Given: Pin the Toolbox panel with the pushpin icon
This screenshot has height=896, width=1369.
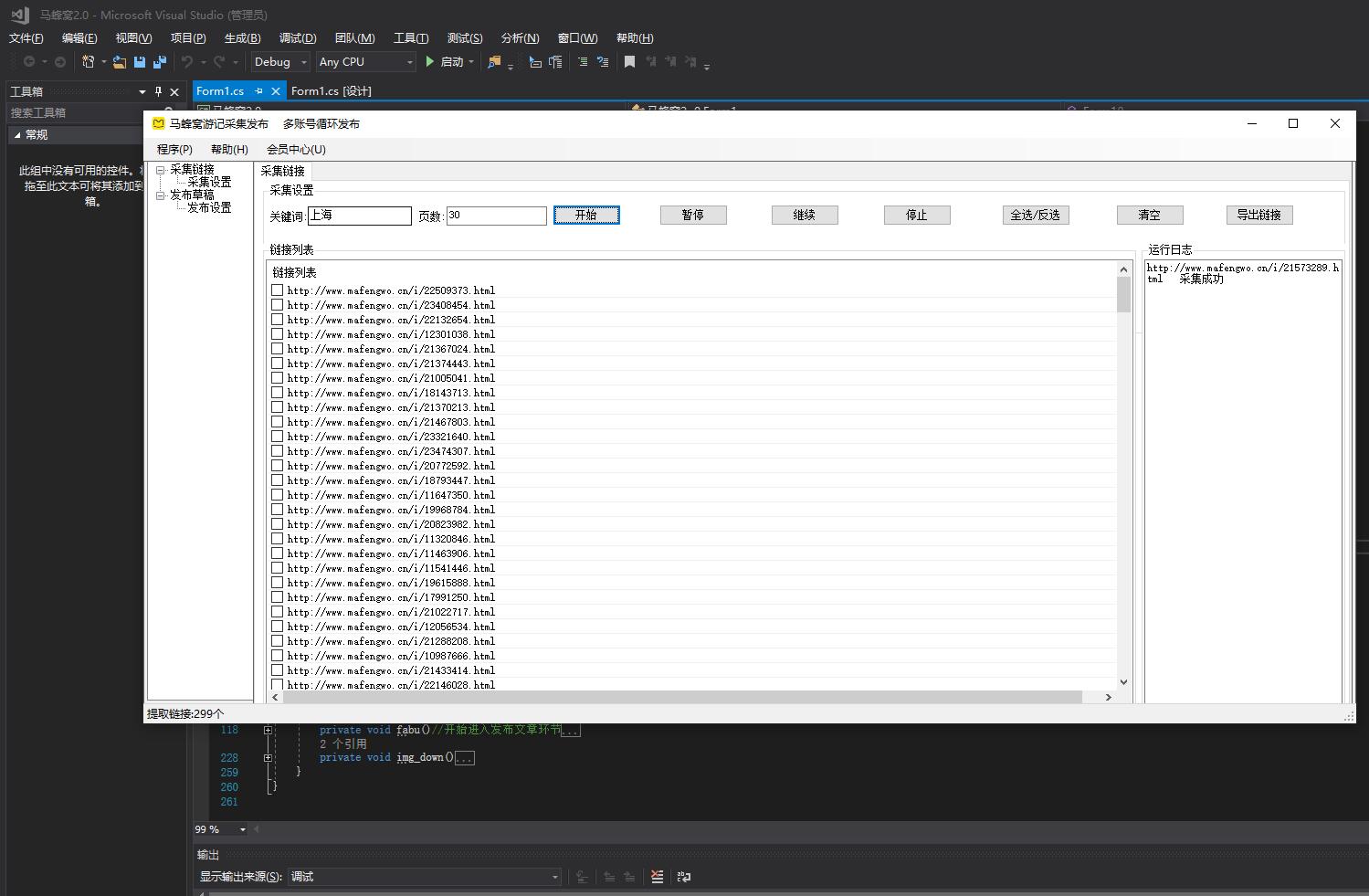Looking at the screenshot, I should [158, 91].
